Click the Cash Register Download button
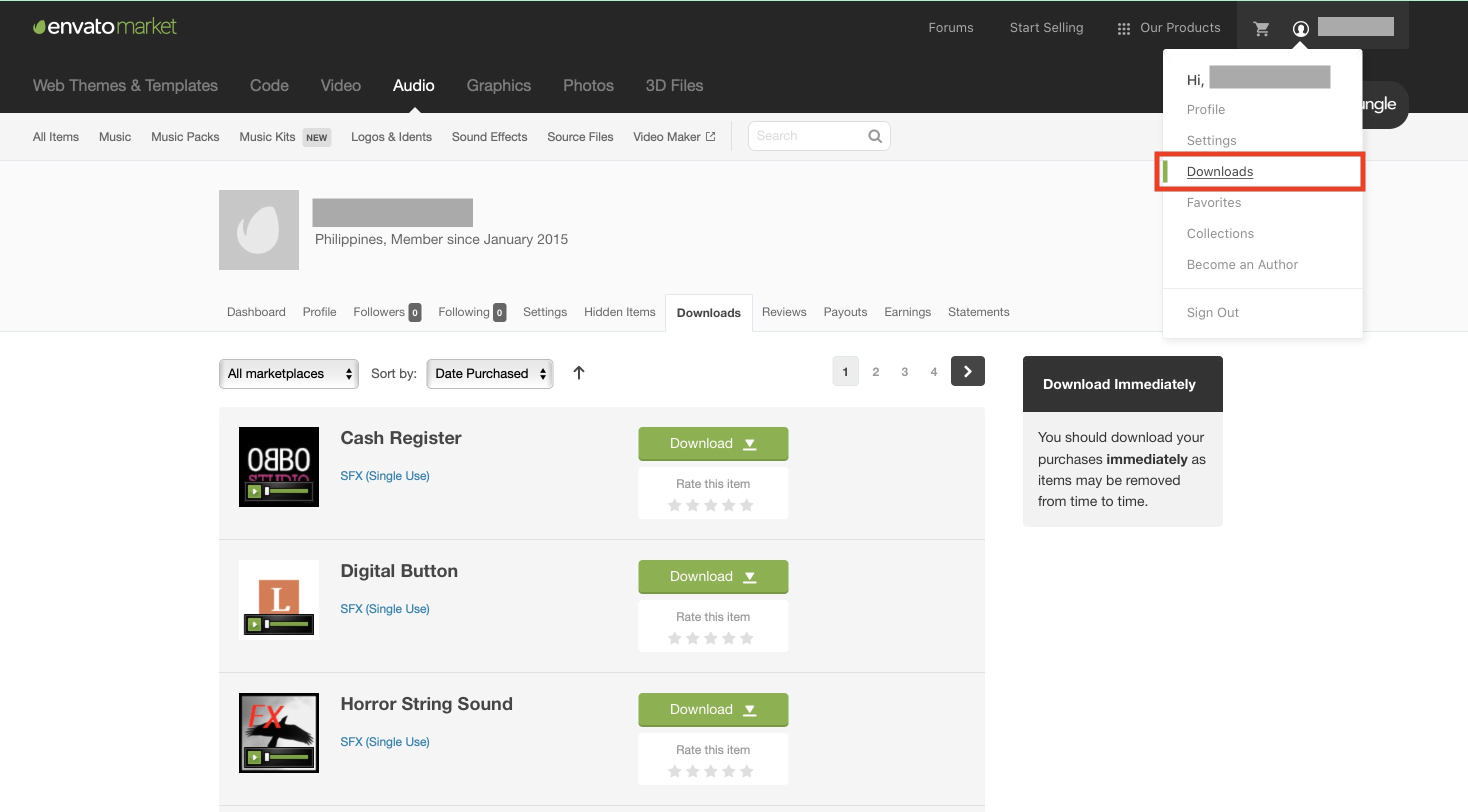The width and height of the screenshot is (1468, 812). coord(712,443)
